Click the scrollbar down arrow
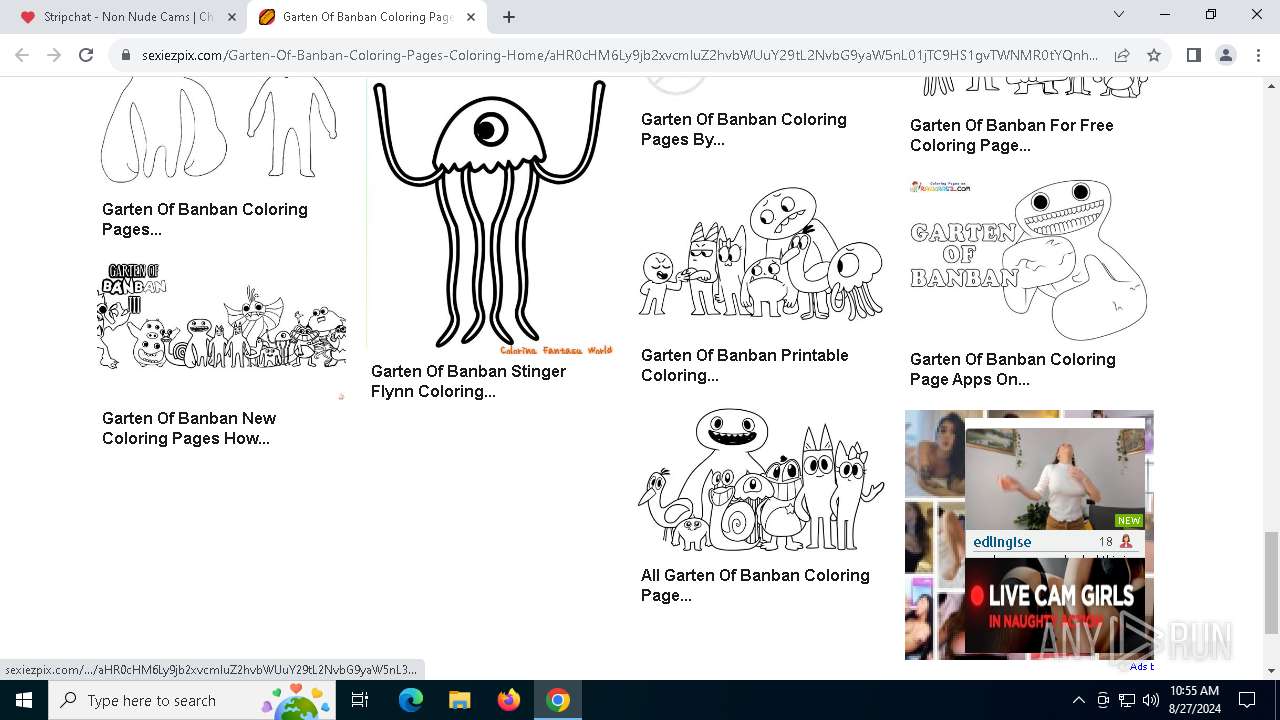1280x720 pixels. point(1271,671)
